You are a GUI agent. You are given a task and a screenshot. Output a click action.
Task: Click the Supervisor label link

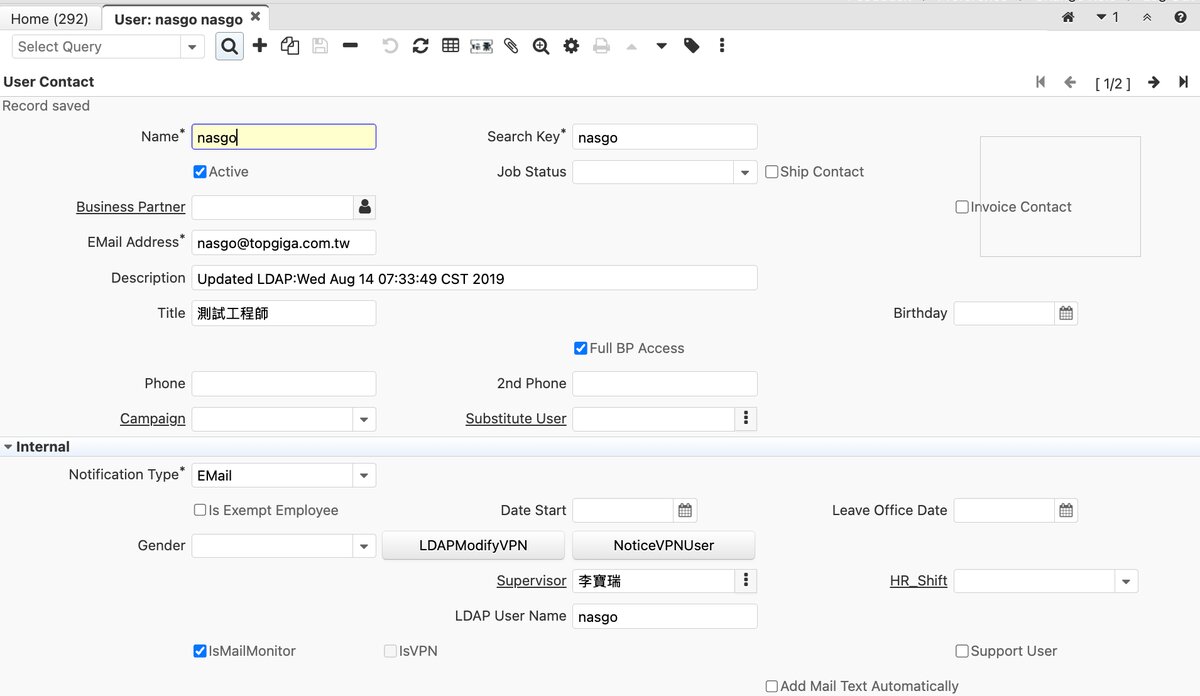click(x=532, y=581)
